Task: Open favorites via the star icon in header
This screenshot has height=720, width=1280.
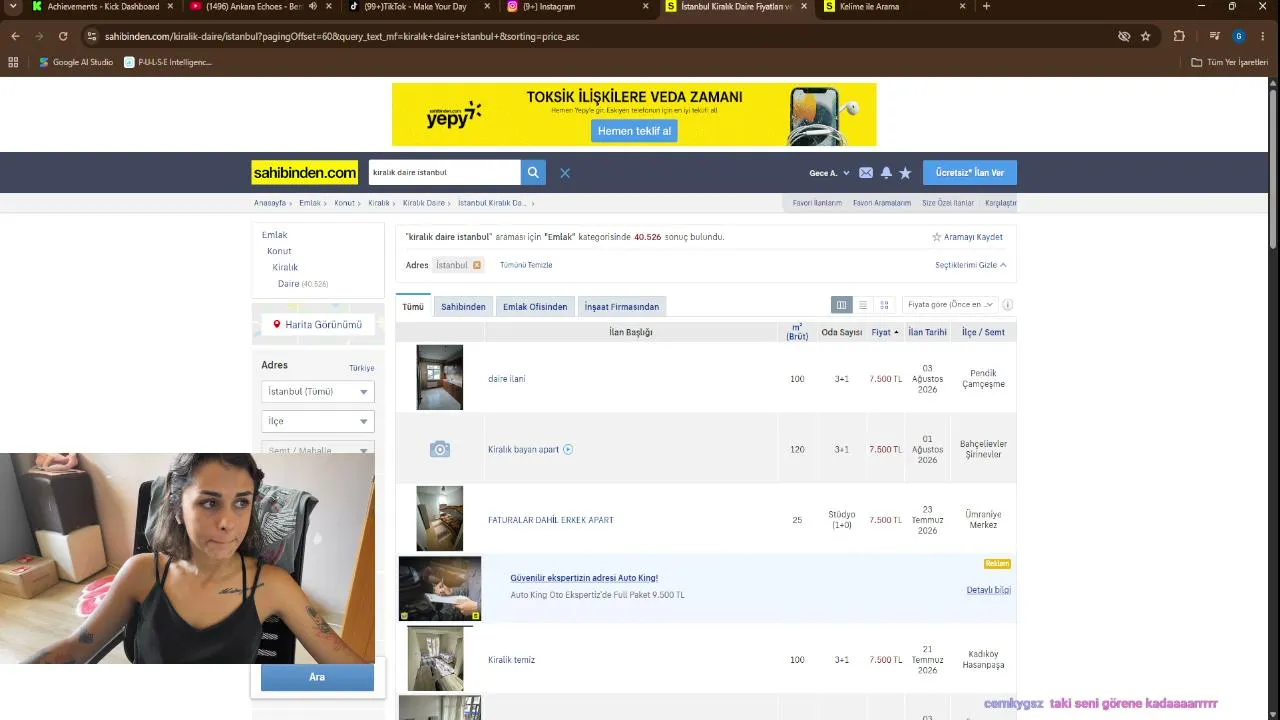Action: [x=905, y=173]
